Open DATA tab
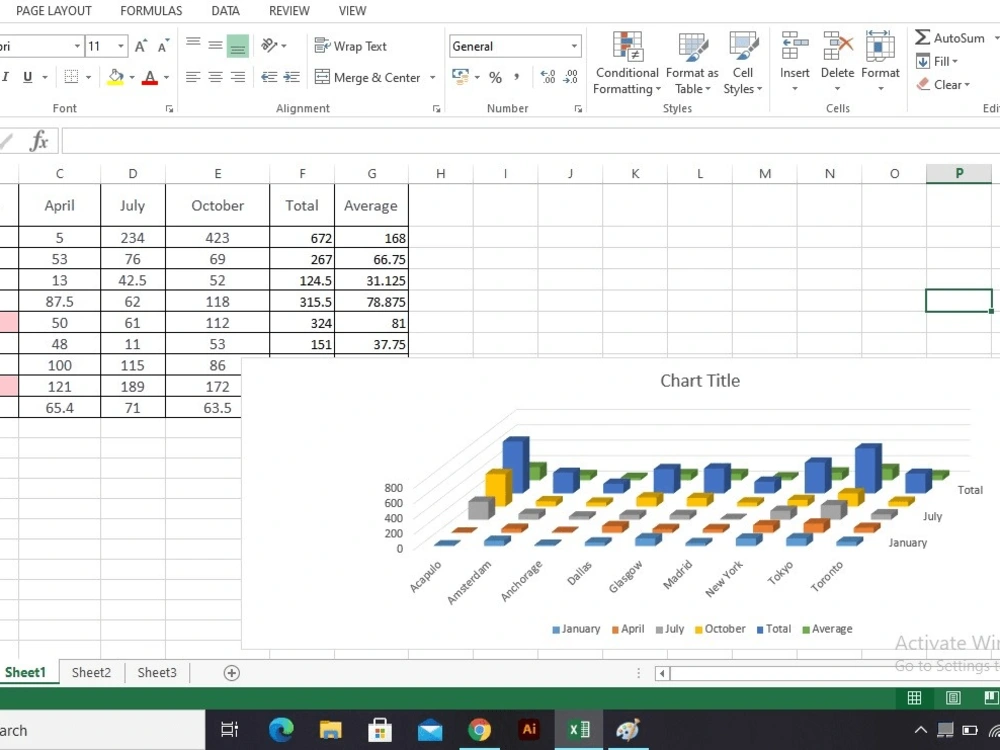 coord(225,11)
